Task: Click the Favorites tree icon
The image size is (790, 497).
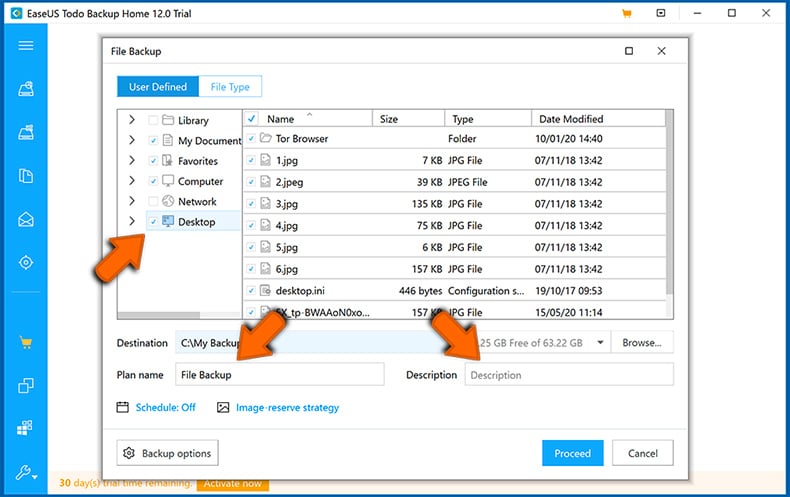Action: point(168,161)
